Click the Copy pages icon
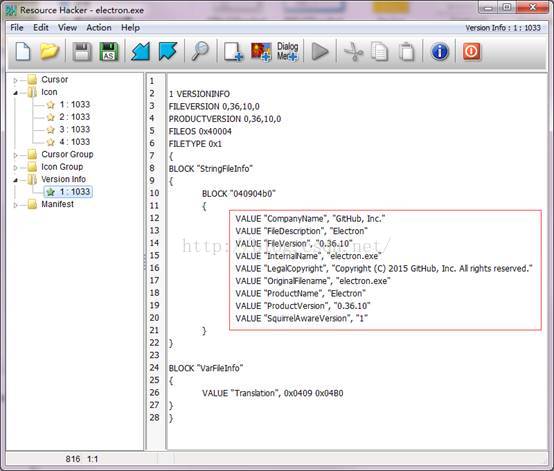This screenshot has width=554, height=471. pyautogui.click(x=379, y=52)
